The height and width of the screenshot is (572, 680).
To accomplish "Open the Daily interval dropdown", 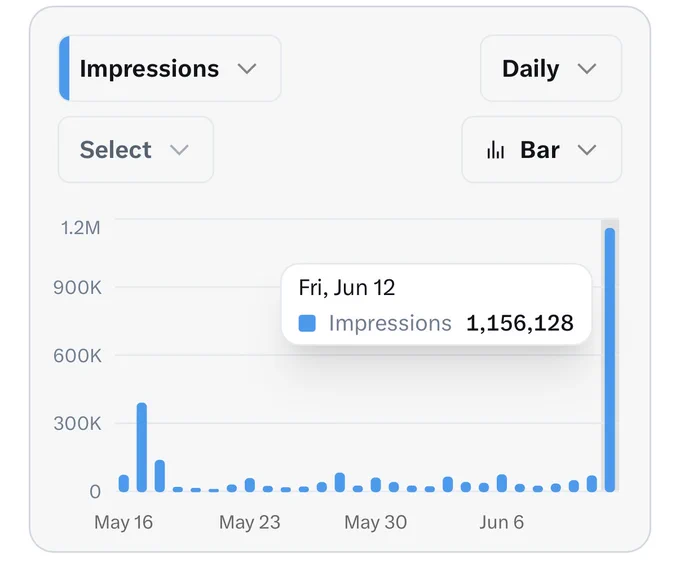I will [551, 69].
